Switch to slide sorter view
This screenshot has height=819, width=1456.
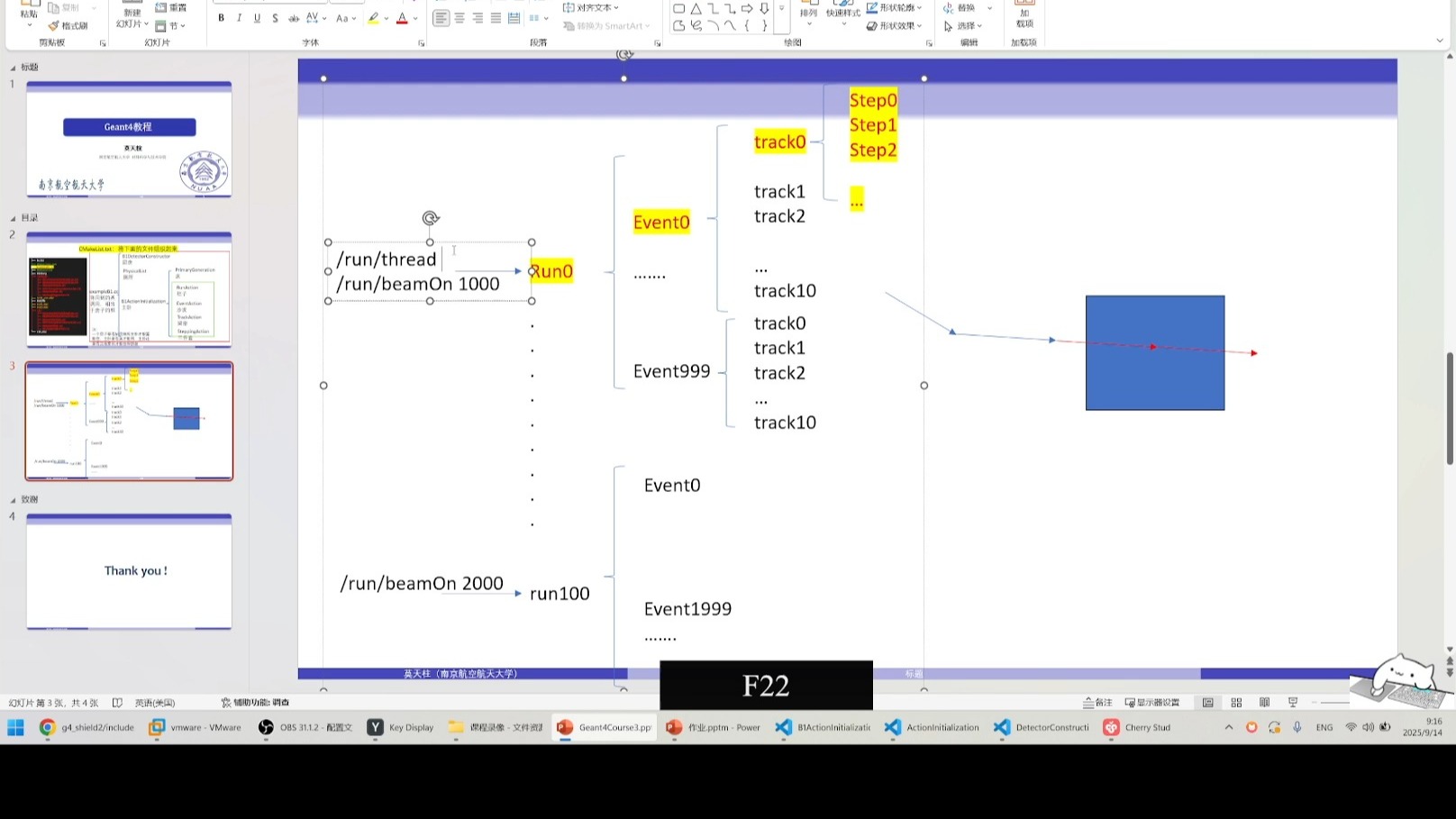[x=1236, y=703]
